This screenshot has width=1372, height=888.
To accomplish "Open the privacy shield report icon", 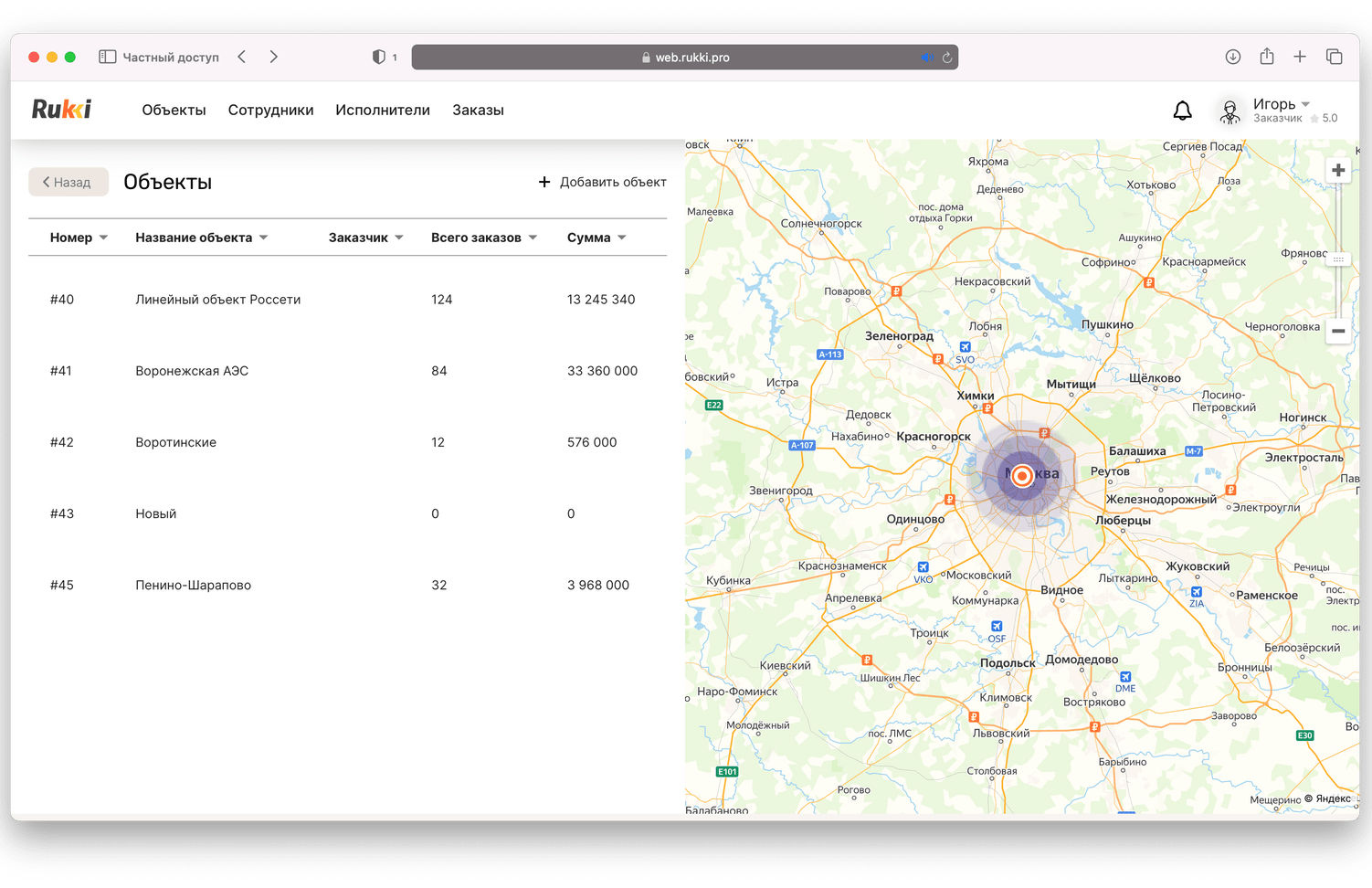I will [379, 57].
